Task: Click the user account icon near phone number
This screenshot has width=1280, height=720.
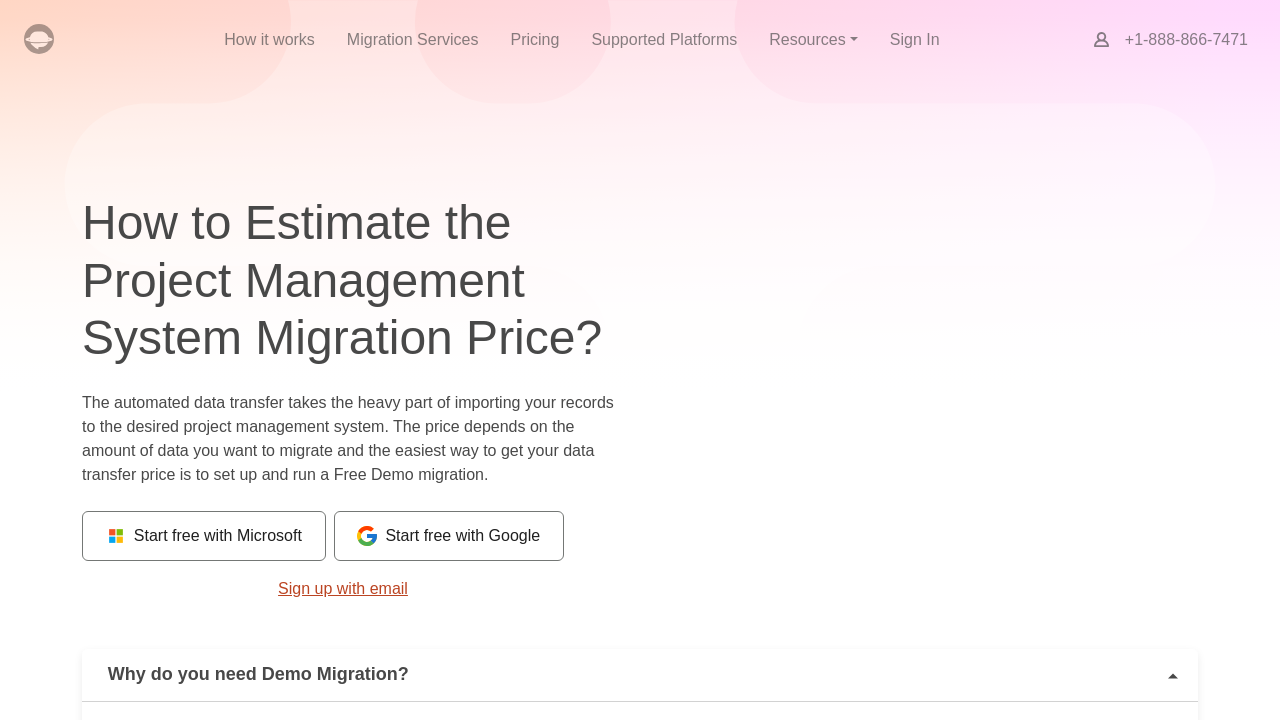Action: [1101, 40]
